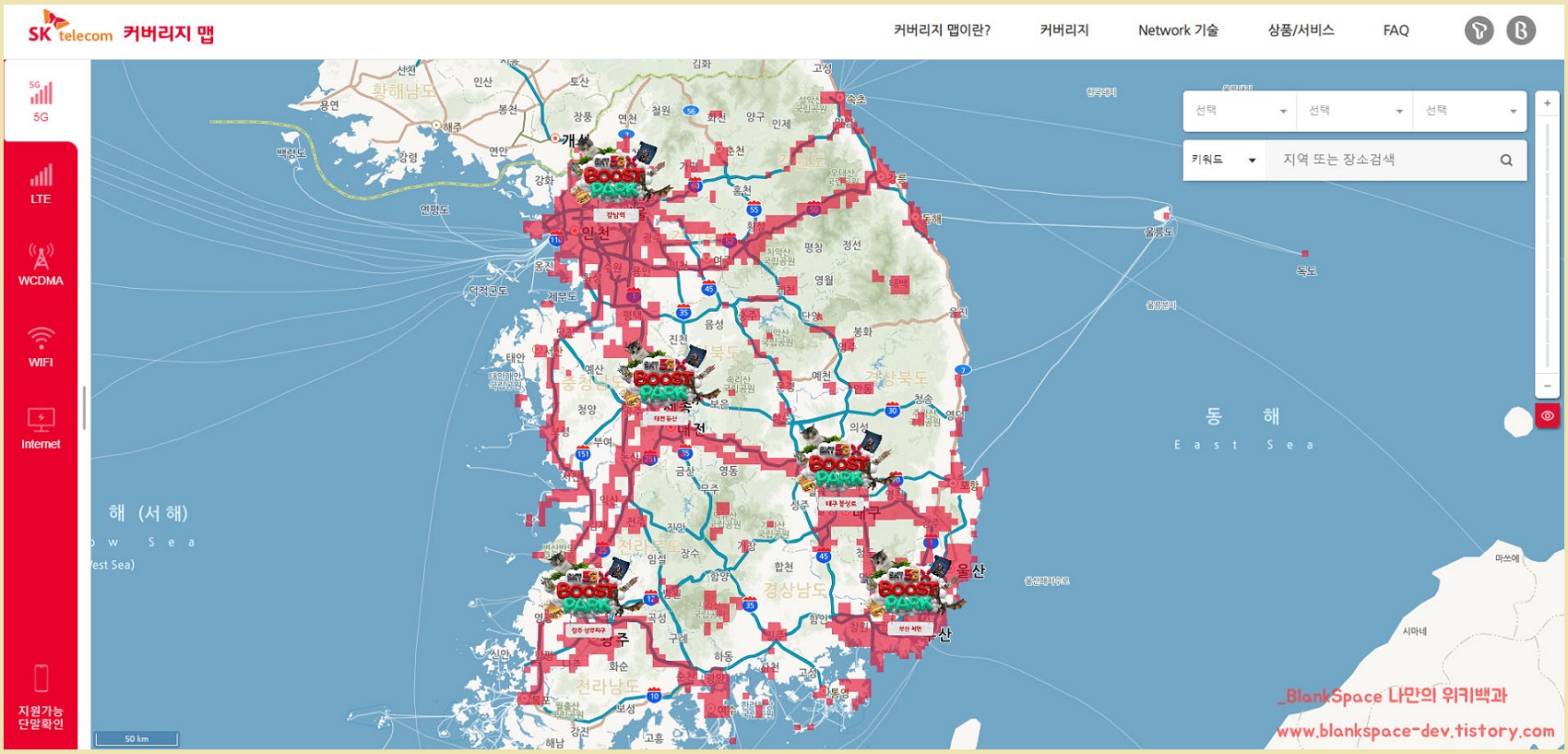
Task: Open the 상품/서비스 menu
Action: pyautogui.click(x=1301, y=30)
